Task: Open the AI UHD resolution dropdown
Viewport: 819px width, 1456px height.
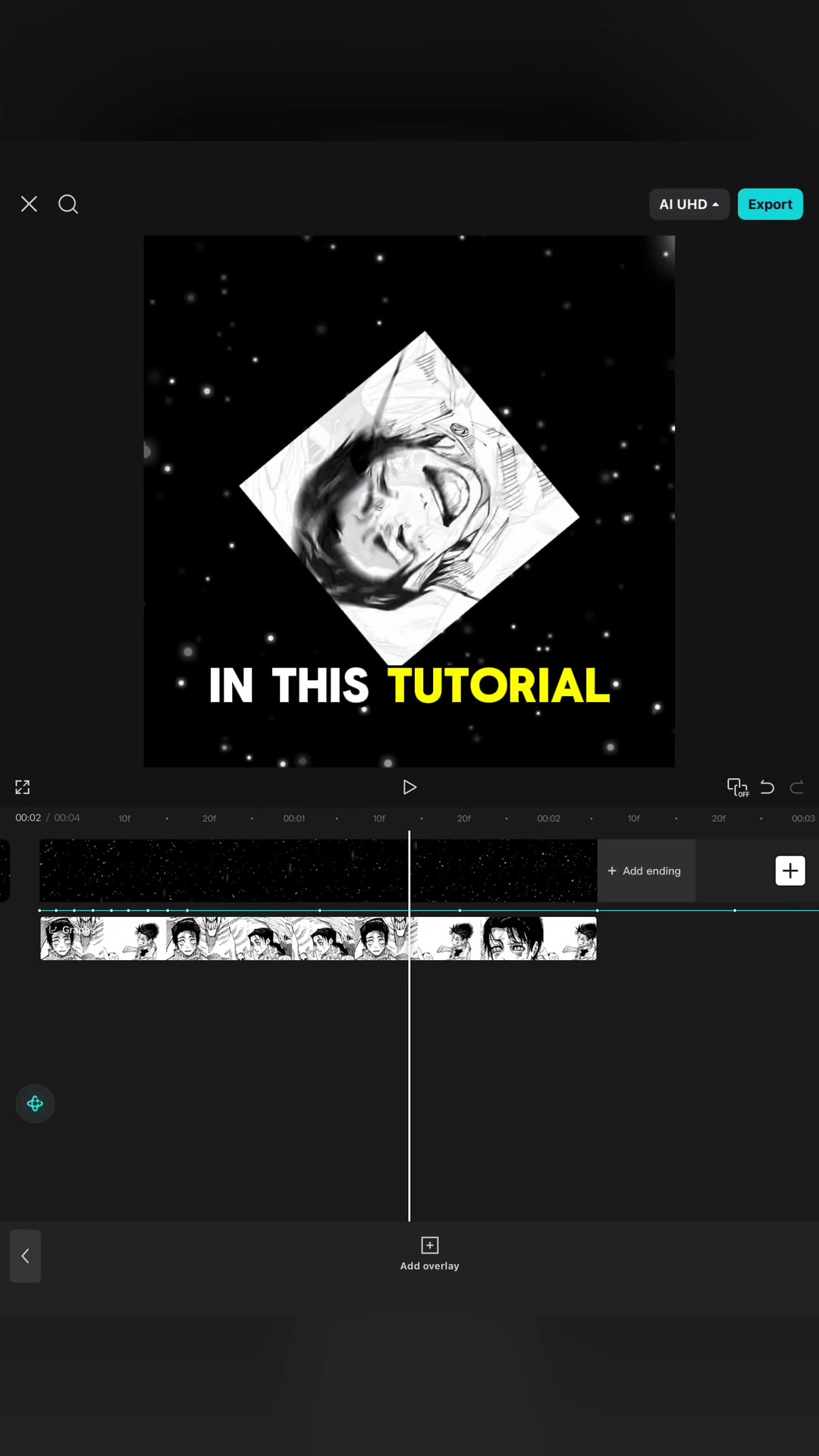Action: click(689, 204)
